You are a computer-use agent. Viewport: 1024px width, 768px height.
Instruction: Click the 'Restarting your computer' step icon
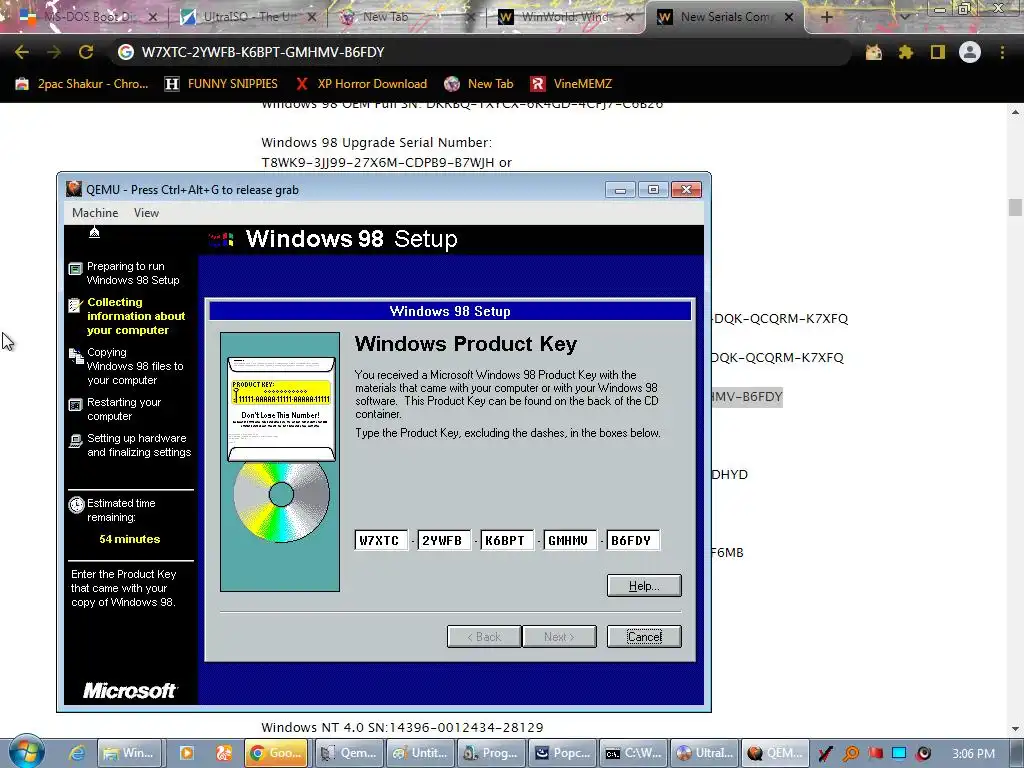pos(76,405)
